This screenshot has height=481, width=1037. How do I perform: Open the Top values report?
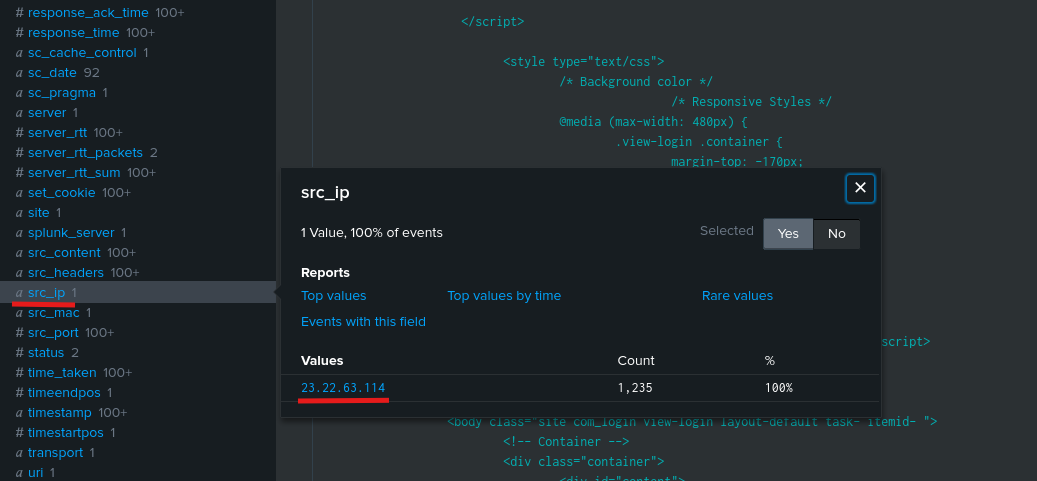333,296
